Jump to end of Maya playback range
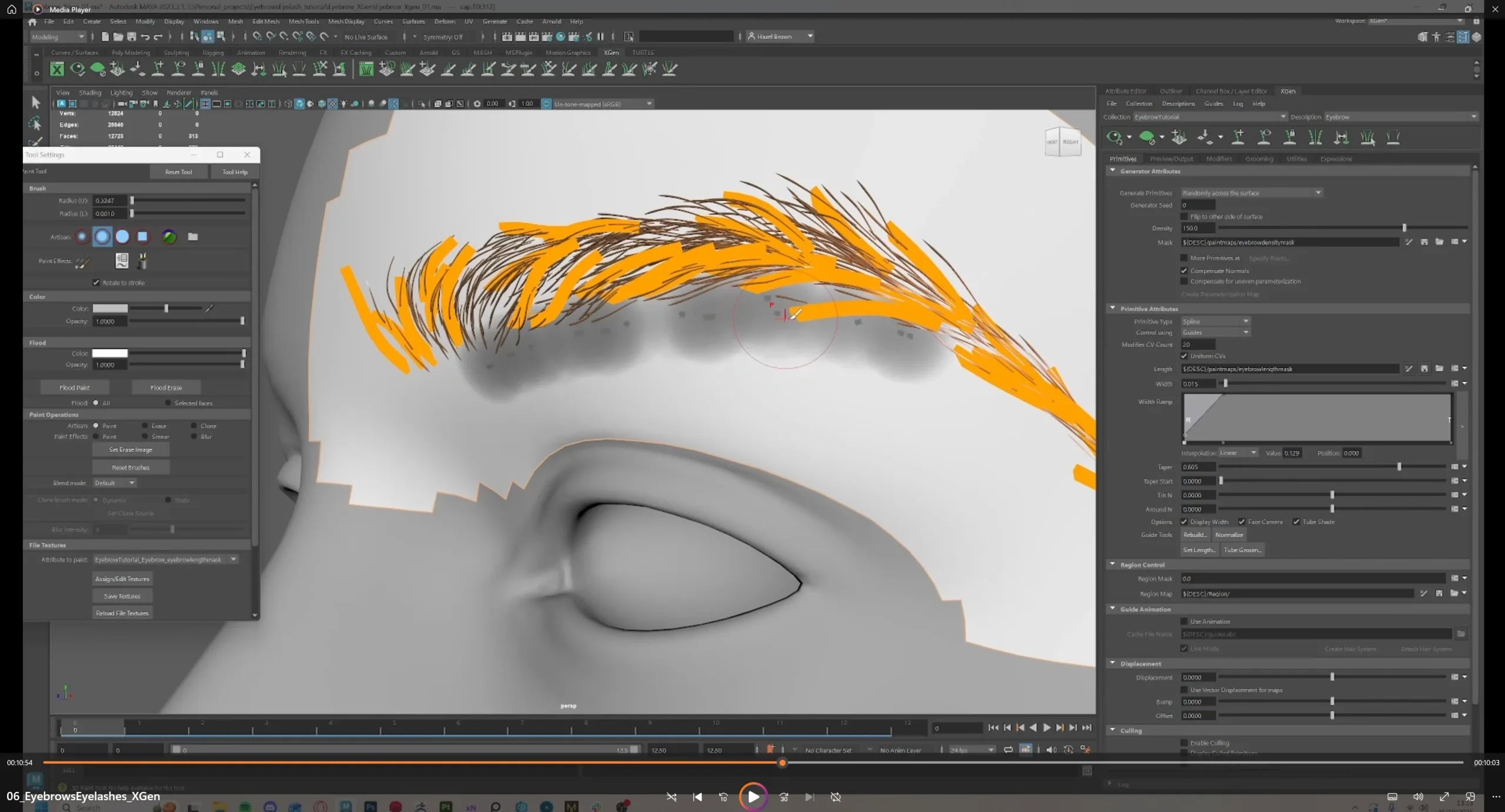 tap(1087, 727)
